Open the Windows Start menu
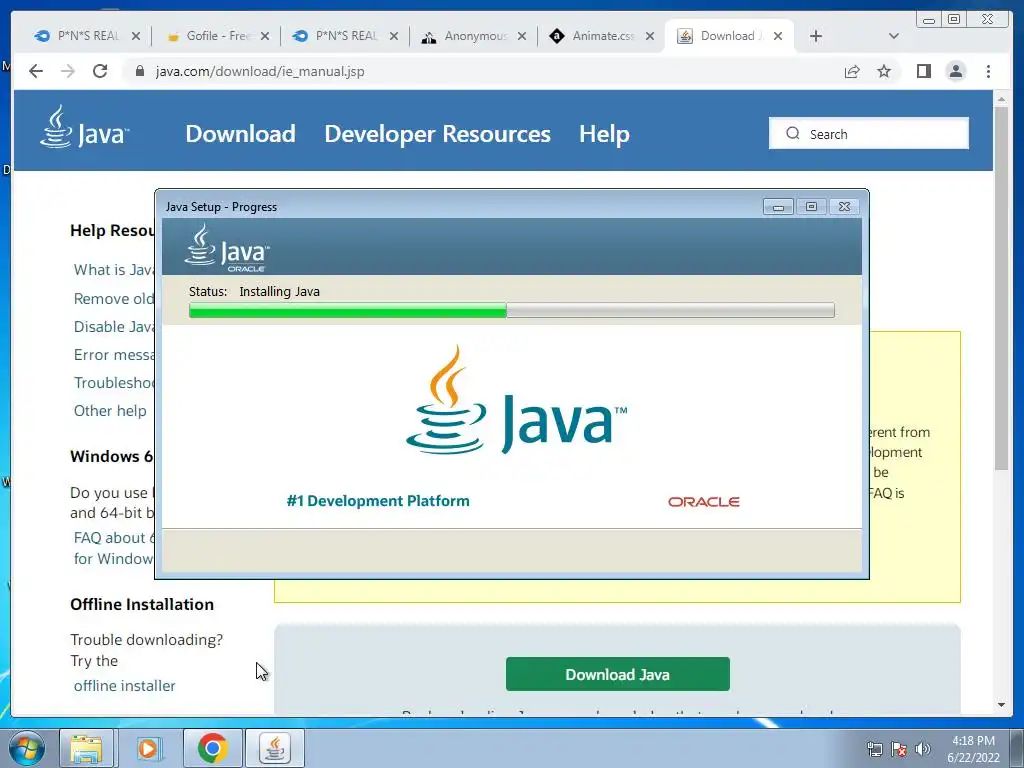This screenshot has width=1024, height=768. pyautogui.click(x=26, y=748)
